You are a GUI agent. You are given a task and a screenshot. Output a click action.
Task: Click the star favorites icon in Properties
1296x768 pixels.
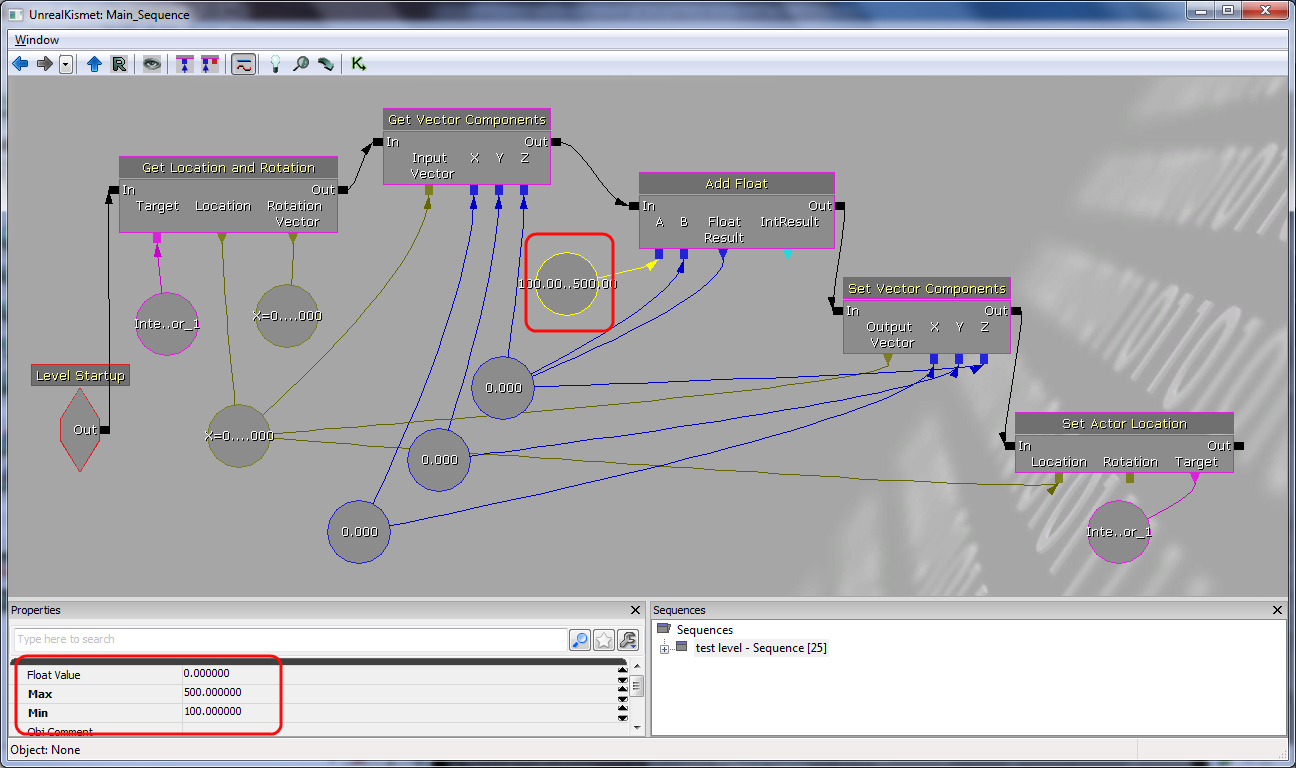(604, 640)
